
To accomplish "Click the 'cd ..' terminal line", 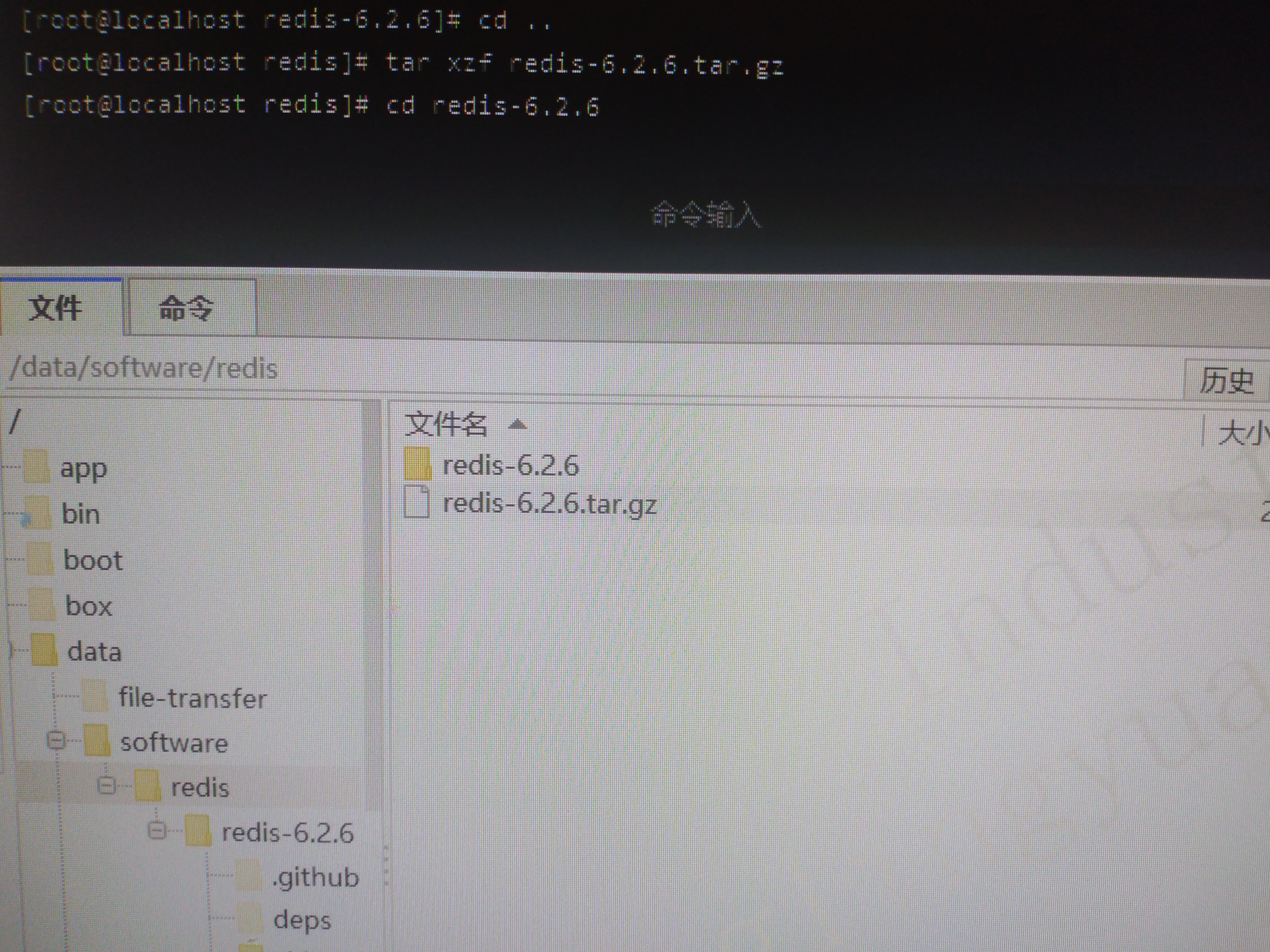I will [286, 21].
